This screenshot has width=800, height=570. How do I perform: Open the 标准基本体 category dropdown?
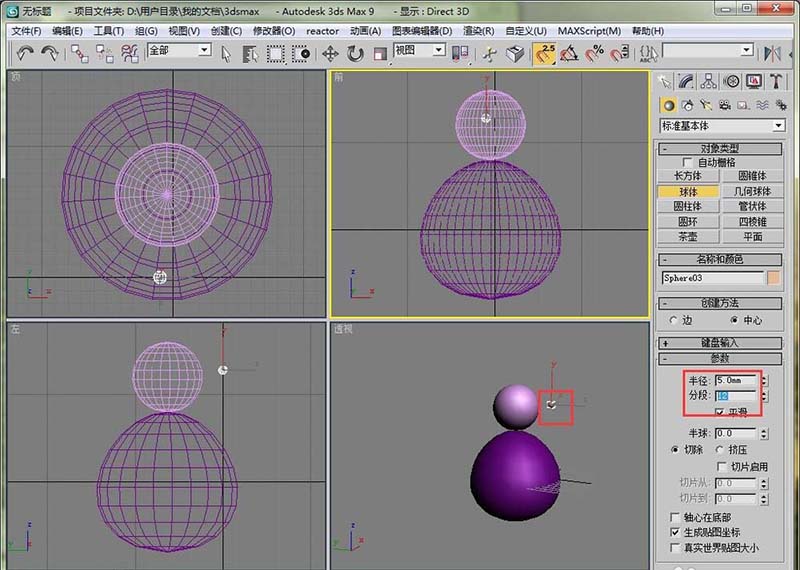tap(778, 126)
